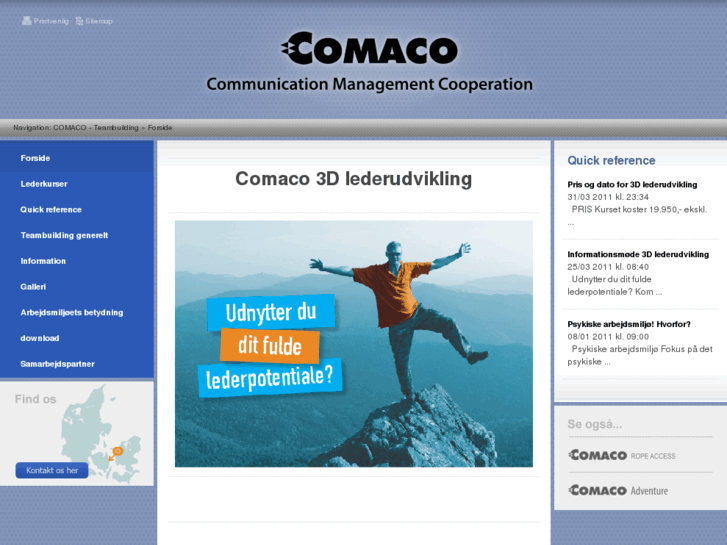Go to the Forside menu item
727x545 pixels.
[x=35, y=158]
